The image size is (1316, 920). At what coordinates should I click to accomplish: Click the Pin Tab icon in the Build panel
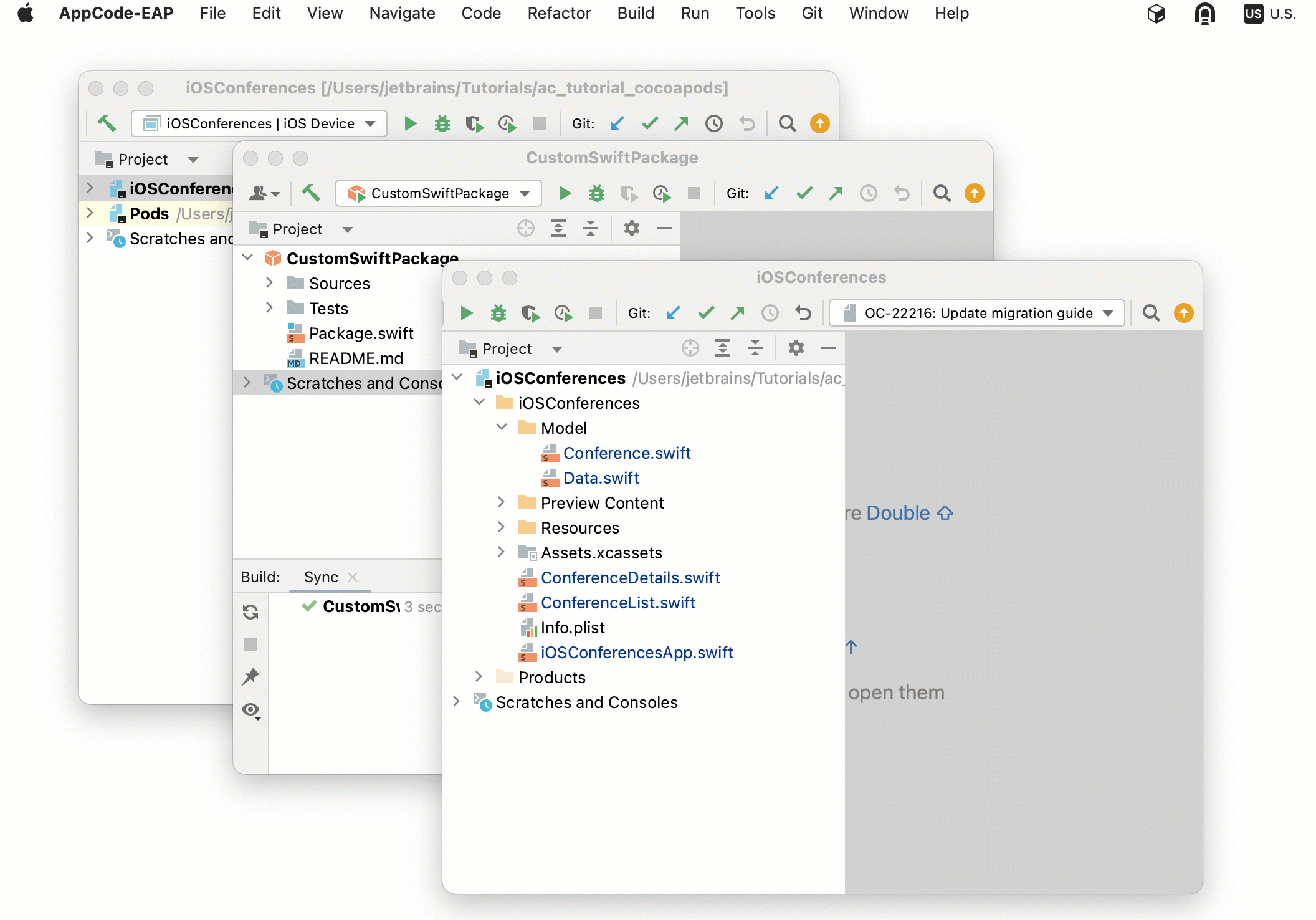click(x=250, y=677)
